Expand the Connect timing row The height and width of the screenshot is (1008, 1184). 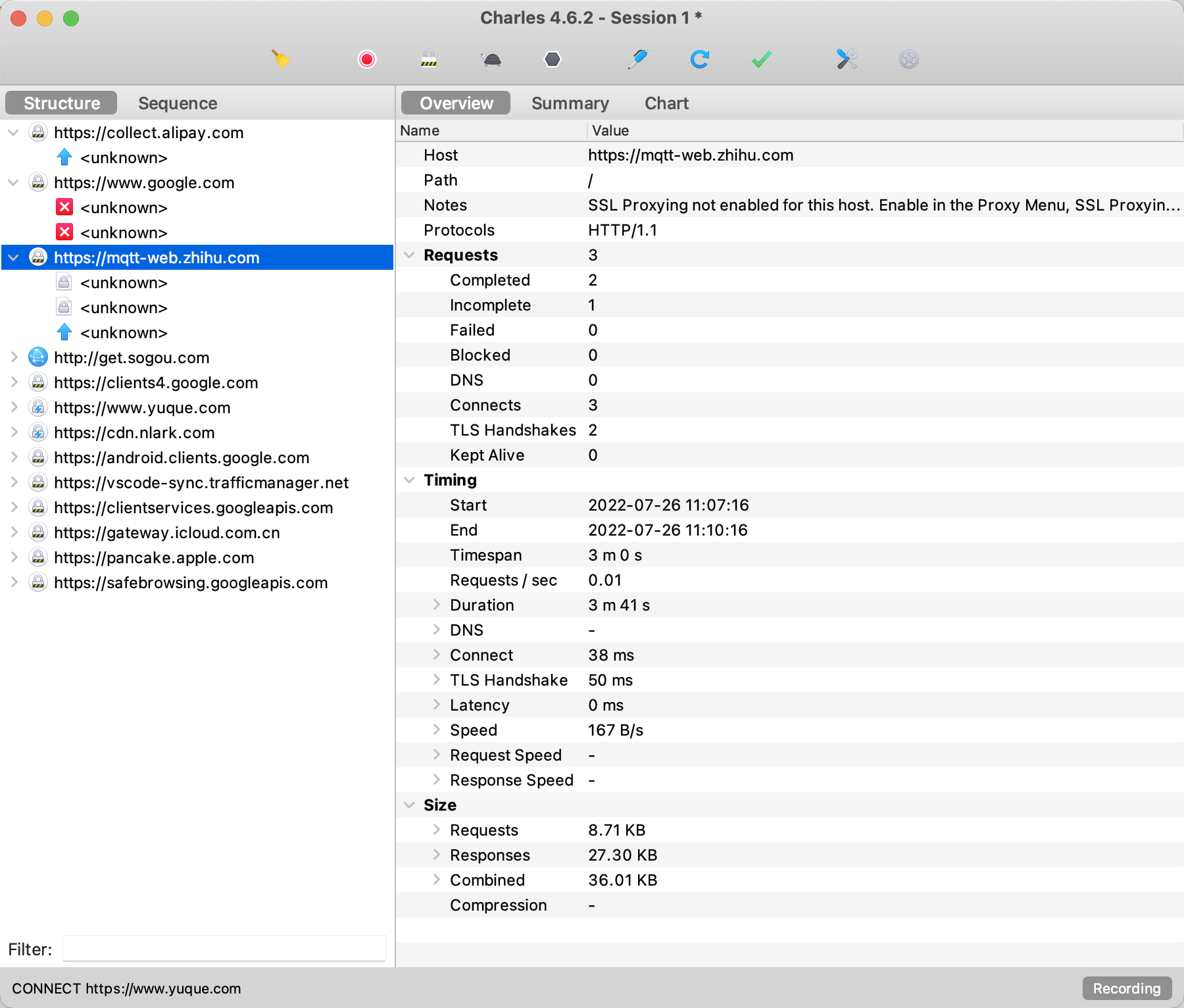(x=436, y=655)
